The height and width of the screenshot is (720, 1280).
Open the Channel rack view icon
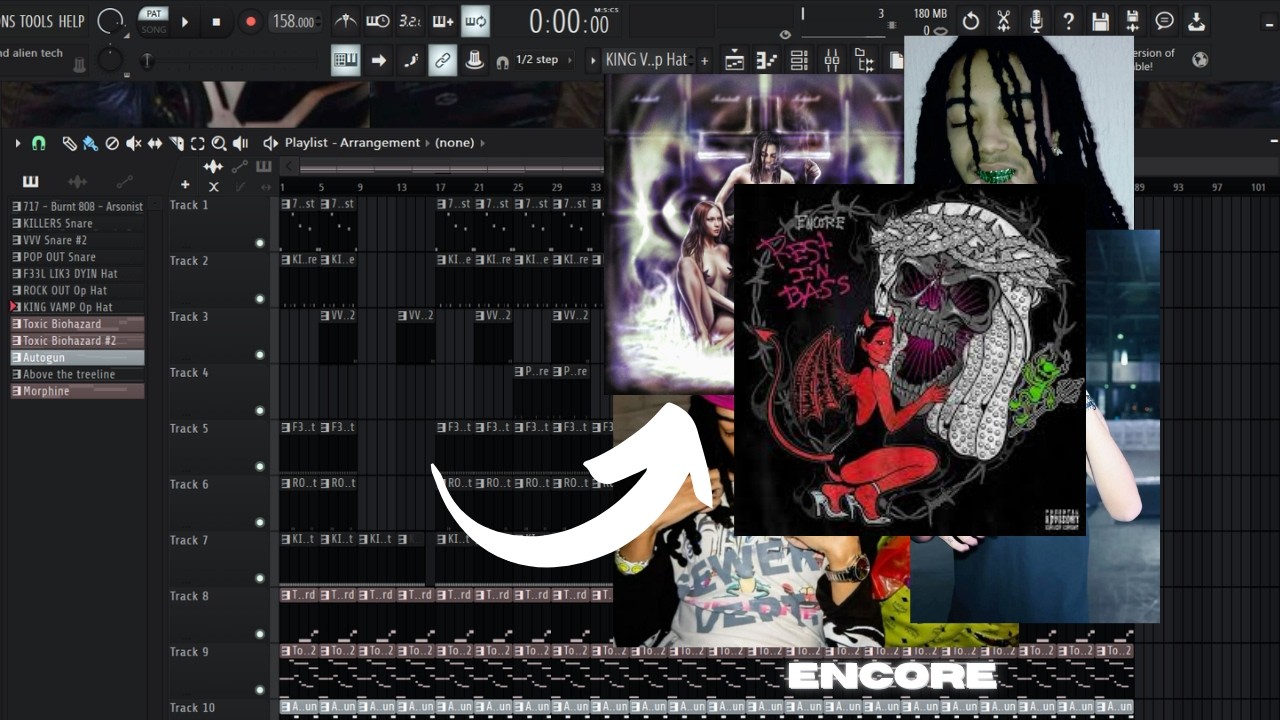pyautogui.click(x=799, y=61)
